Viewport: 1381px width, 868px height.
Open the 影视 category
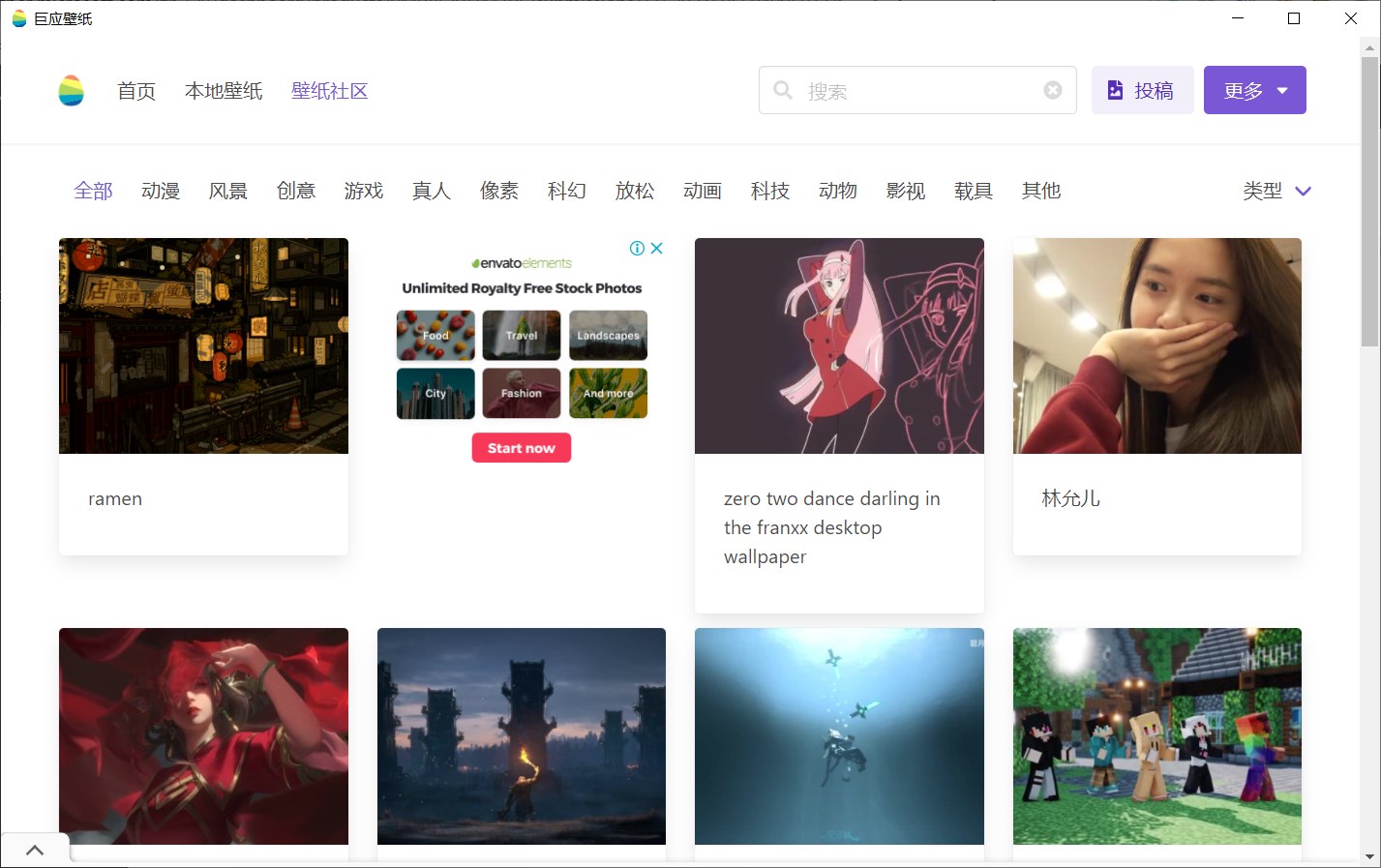click(906, 191)
